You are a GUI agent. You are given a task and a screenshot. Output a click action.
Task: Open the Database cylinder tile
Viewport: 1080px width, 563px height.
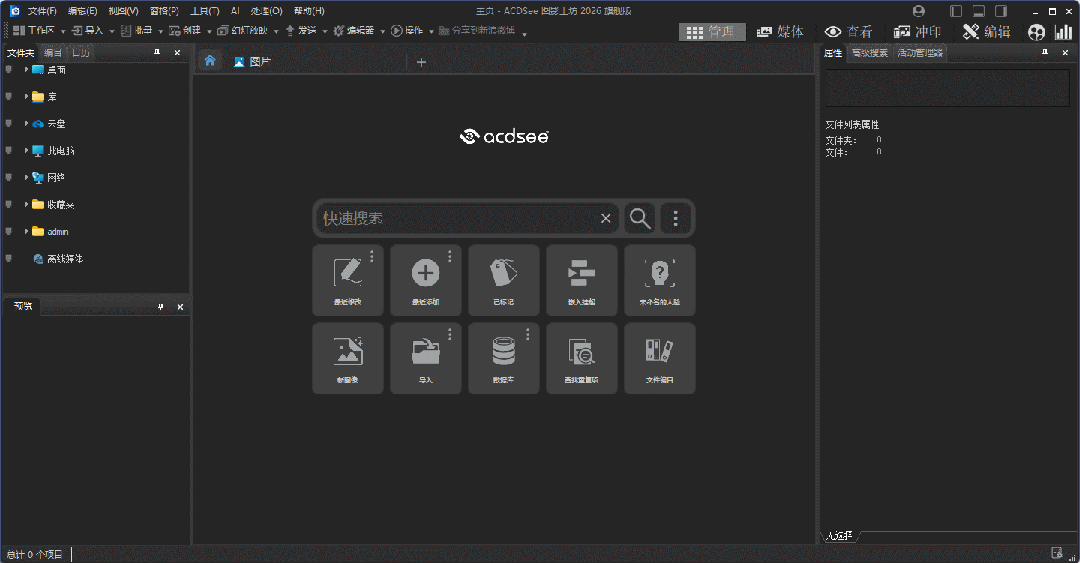tap(503, 358)
